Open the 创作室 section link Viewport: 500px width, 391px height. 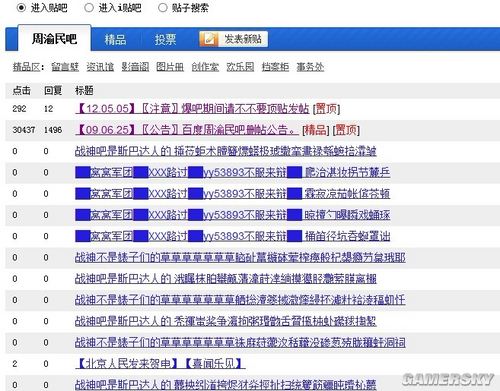(205, 67)
